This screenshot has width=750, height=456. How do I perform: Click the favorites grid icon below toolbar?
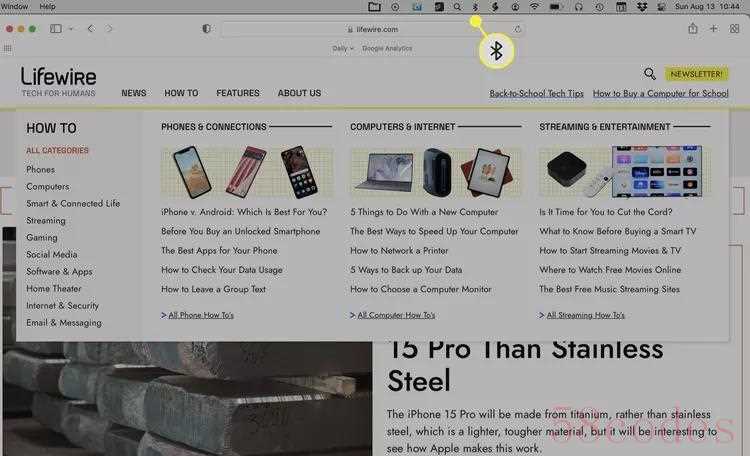(x=7, y=48)
